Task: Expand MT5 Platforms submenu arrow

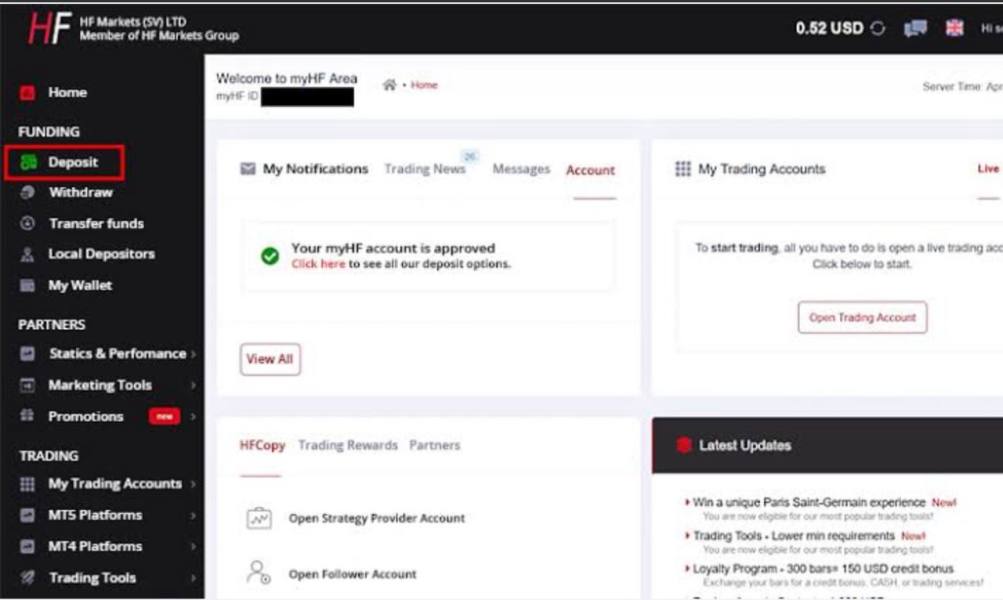Action: [193, 515]
